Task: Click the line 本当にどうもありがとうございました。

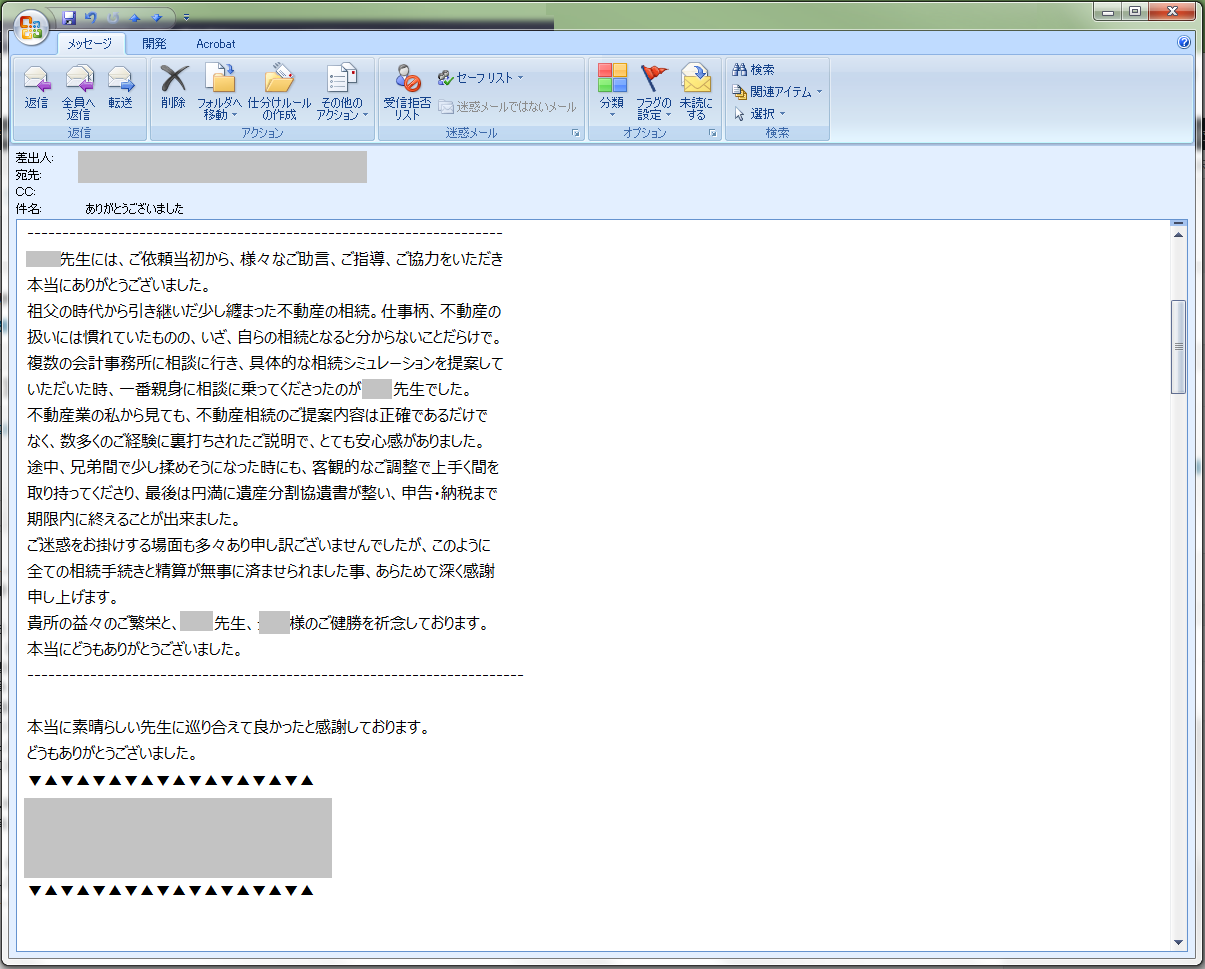Action: click(x=136, y=649)
